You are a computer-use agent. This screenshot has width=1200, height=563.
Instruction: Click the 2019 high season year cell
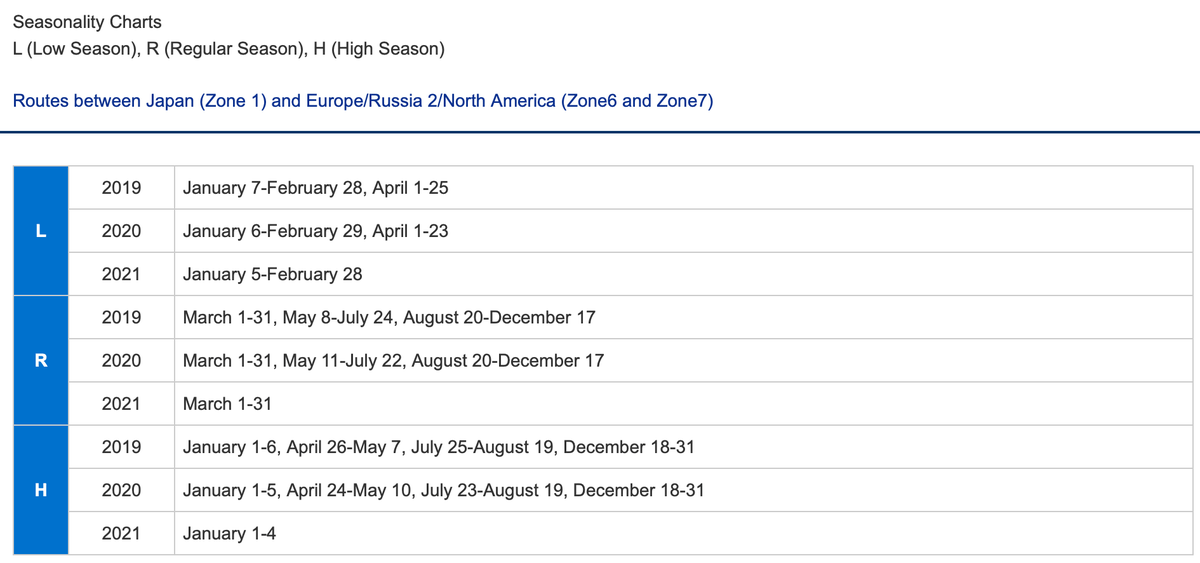click(x=121, y=447)
